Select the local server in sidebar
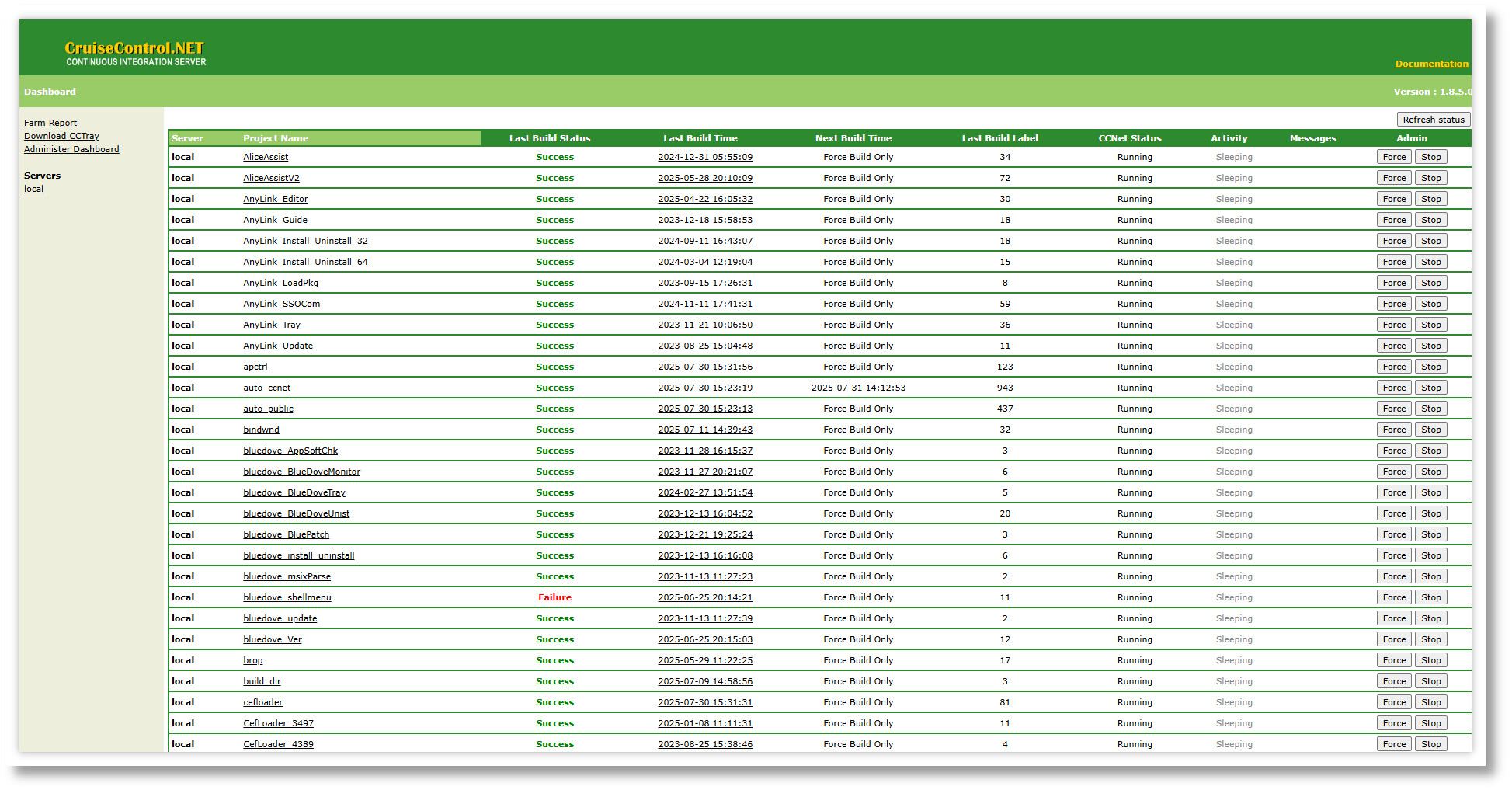Screen dimensions: 1512x790 [33, 189]
